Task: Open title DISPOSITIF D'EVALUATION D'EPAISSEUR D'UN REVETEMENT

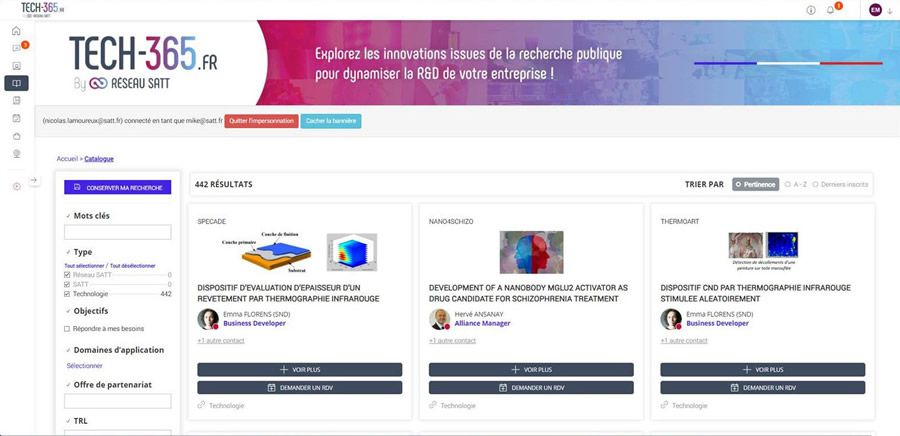Action: [288, 293]
